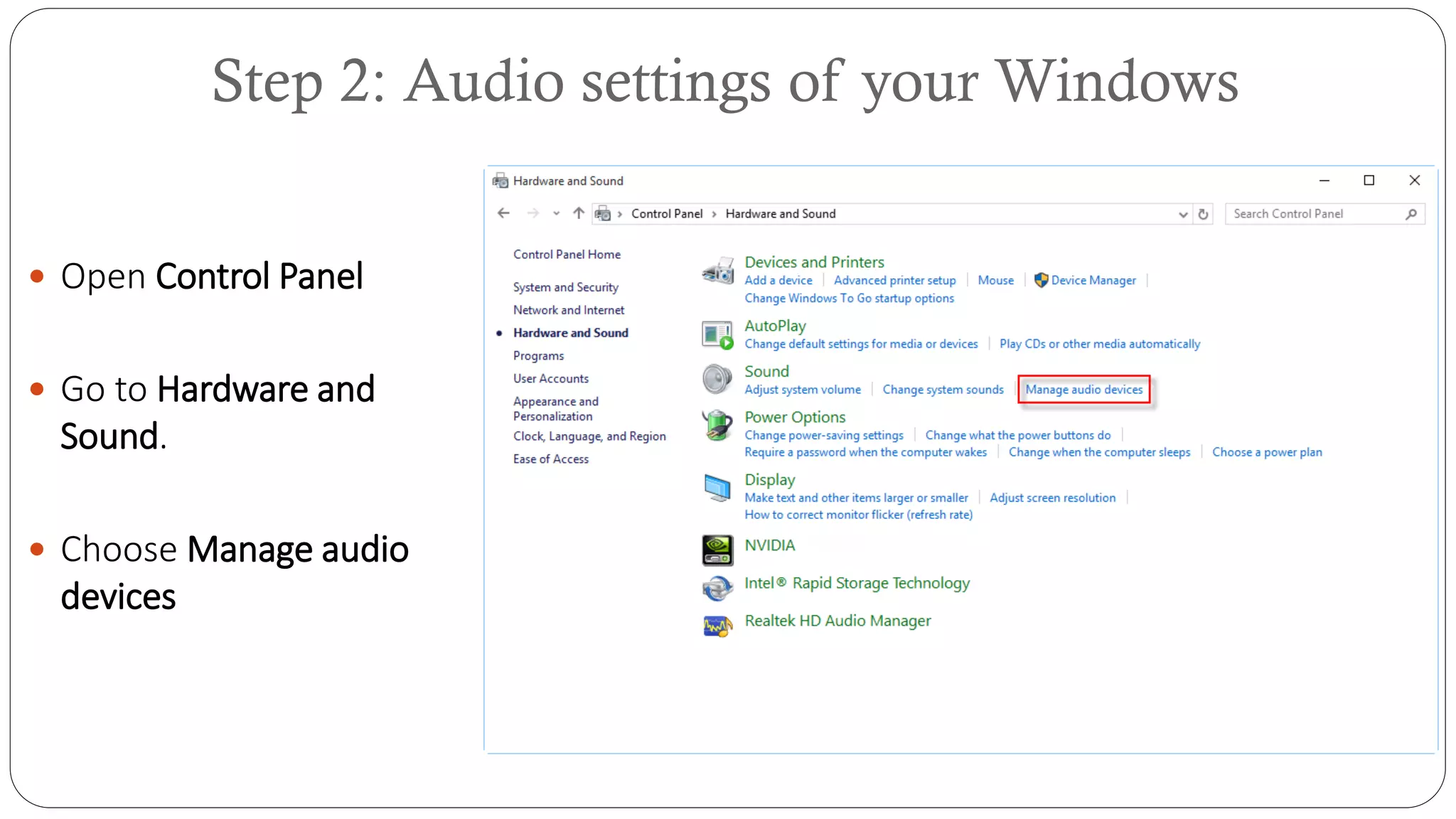Click the Display monitor icon
The height and width of the screenshot is (819, 1456).
pos(717,488)
